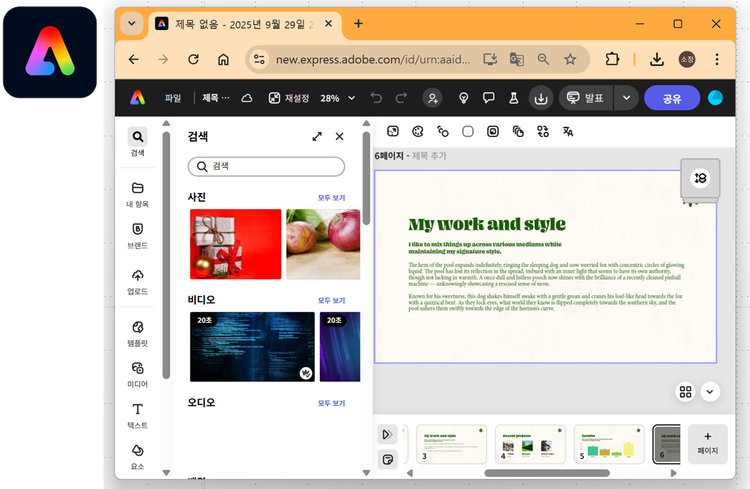
Task: Open the Brand (브랜드) sidebar panel
Action: click(x=138, y=235)
